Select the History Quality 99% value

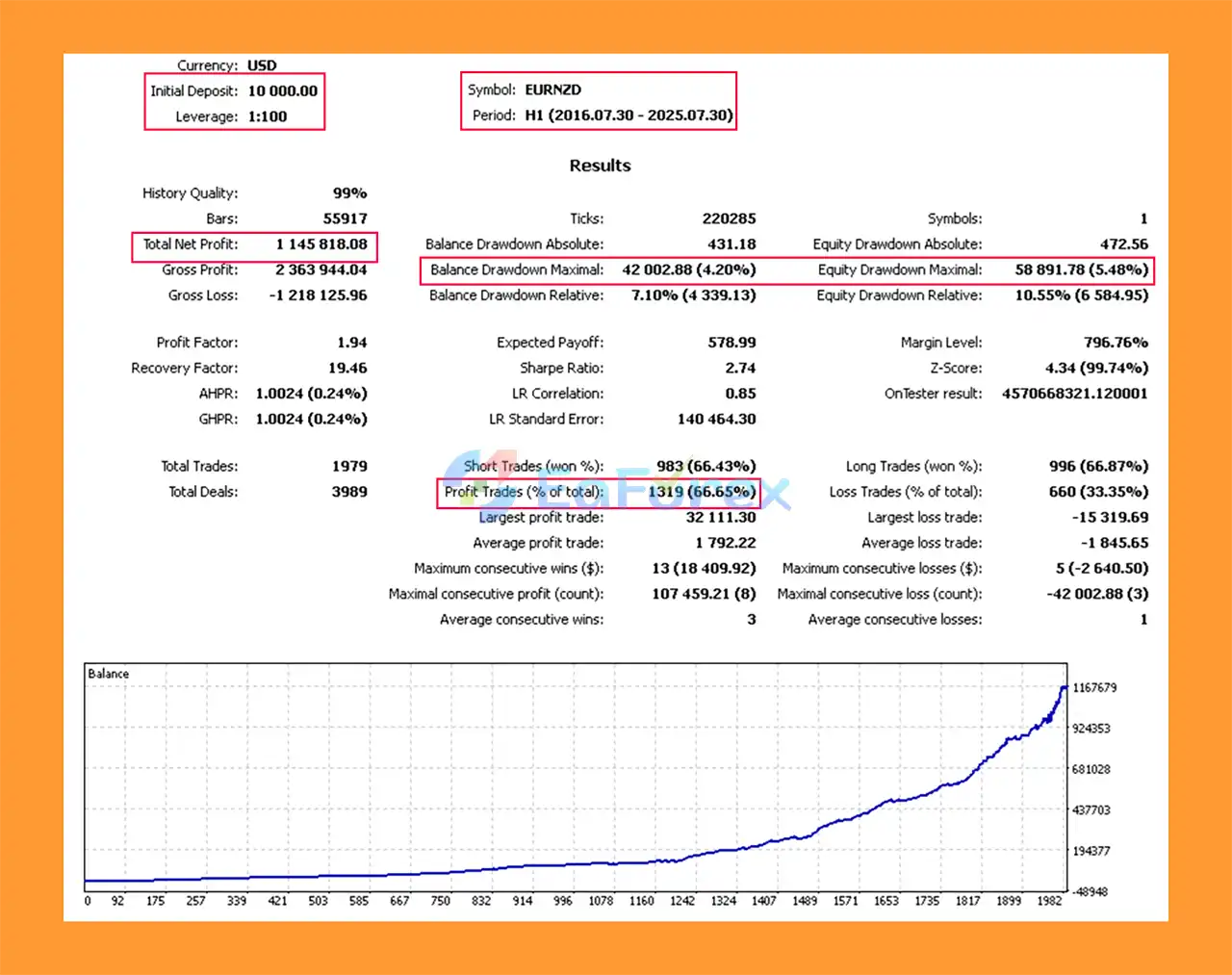point(349,193)
